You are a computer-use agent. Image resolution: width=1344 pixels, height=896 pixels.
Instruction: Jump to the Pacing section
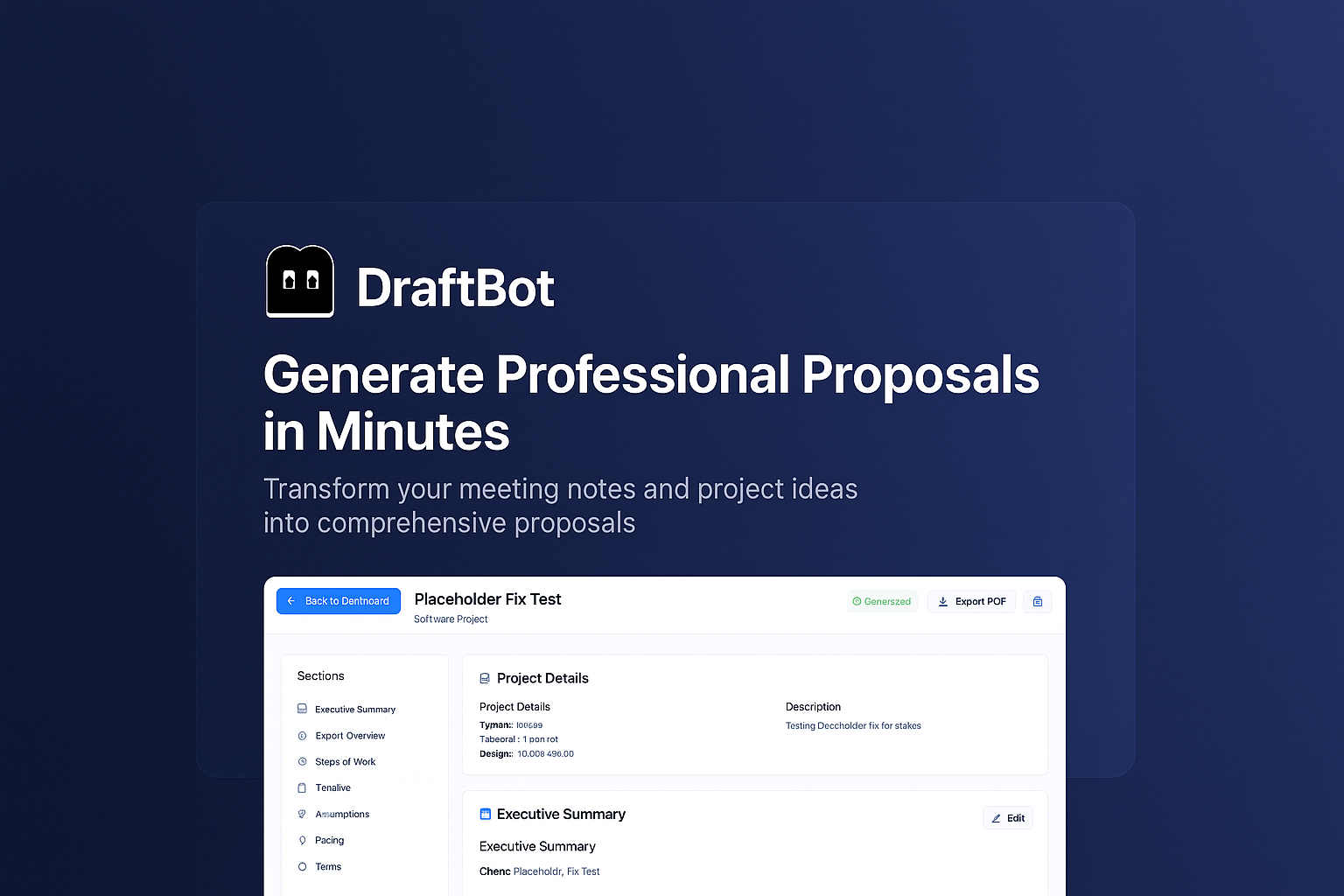[329, 841]
